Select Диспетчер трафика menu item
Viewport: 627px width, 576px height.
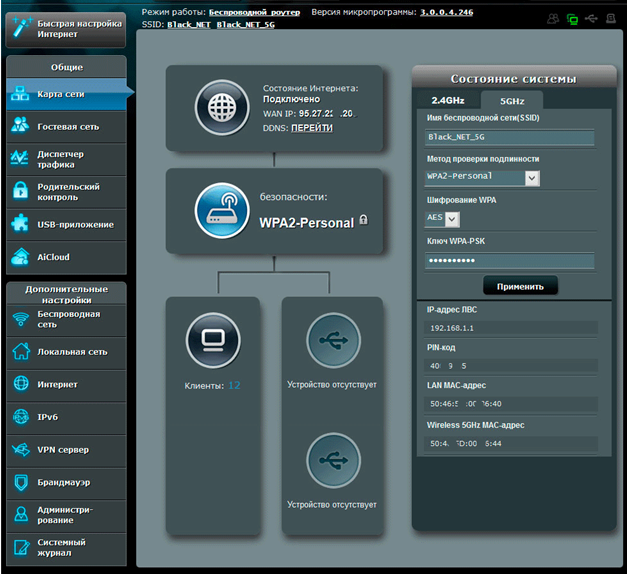click(x=66, y=159)
